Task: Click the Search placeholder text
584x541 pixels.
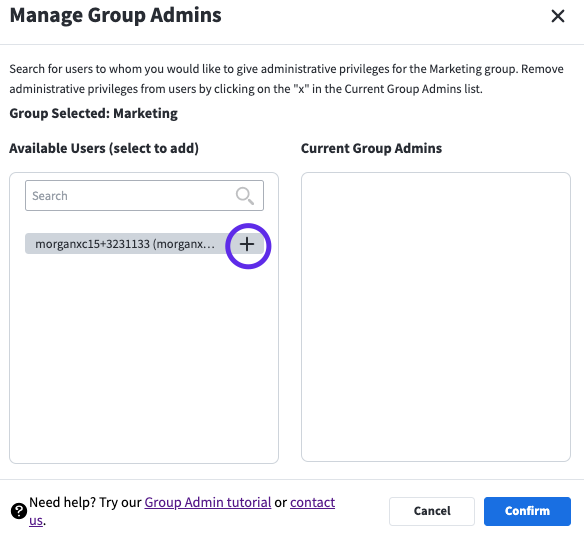Action: [x=50, y=196]
